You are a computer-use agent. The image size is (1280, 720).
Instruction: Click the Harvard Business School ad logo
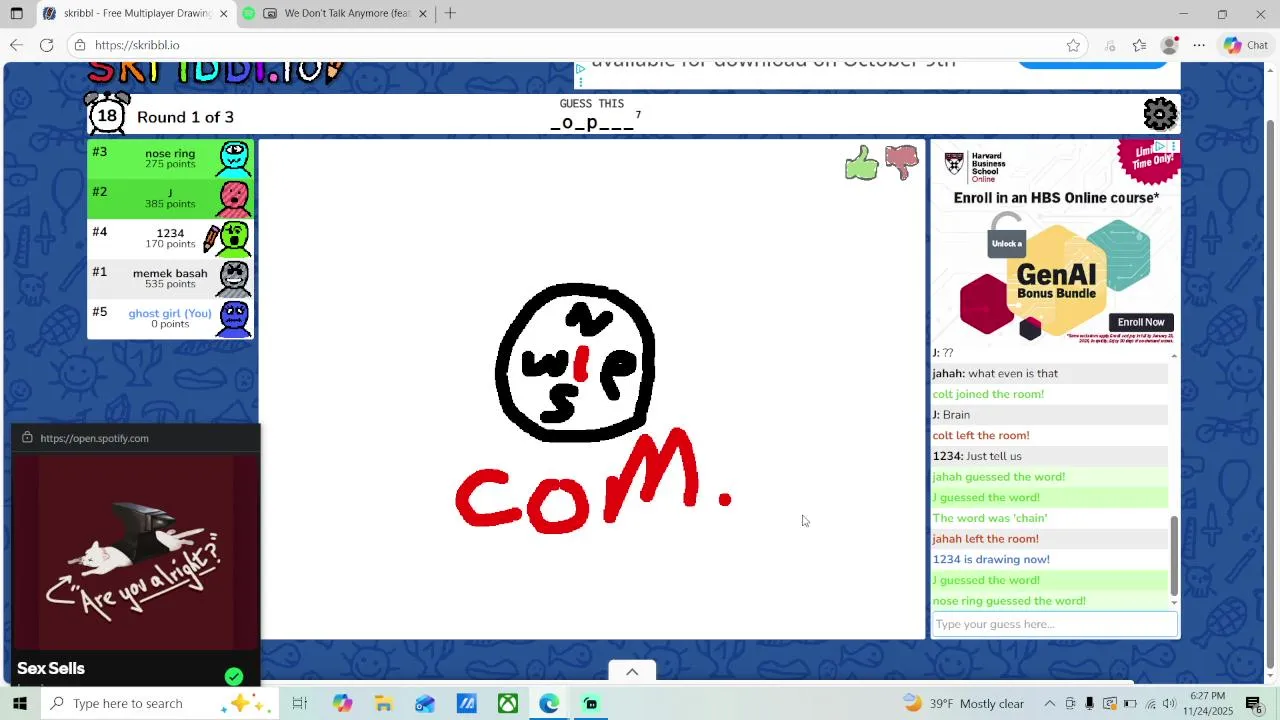(x=975, y=165)
